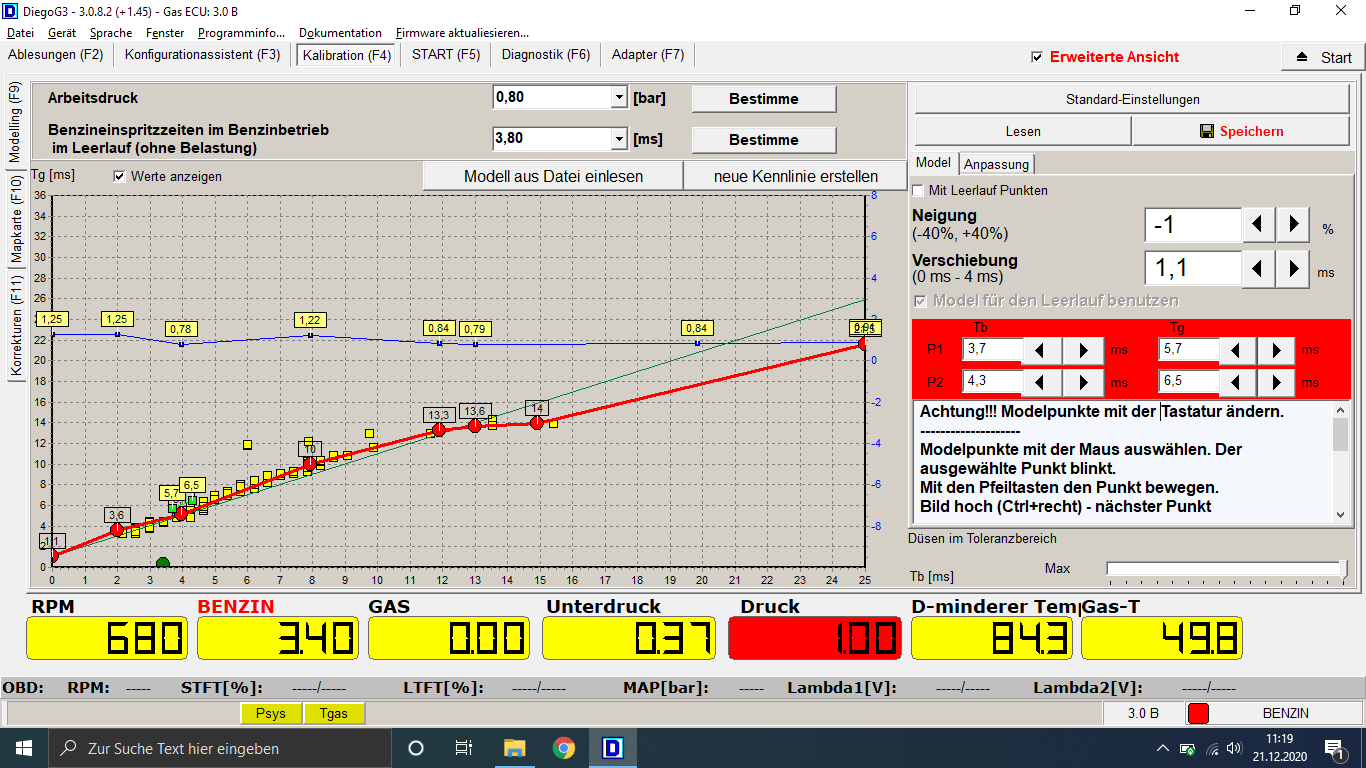Increase P2 Tg value with right arrow

[1277, 382]
